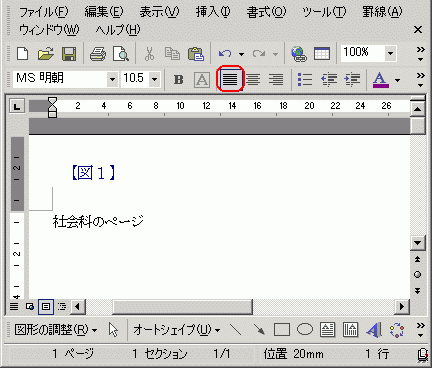The image size is (432, 368).
Task: Toggle character border A button
Action: (x=202, y=79)
